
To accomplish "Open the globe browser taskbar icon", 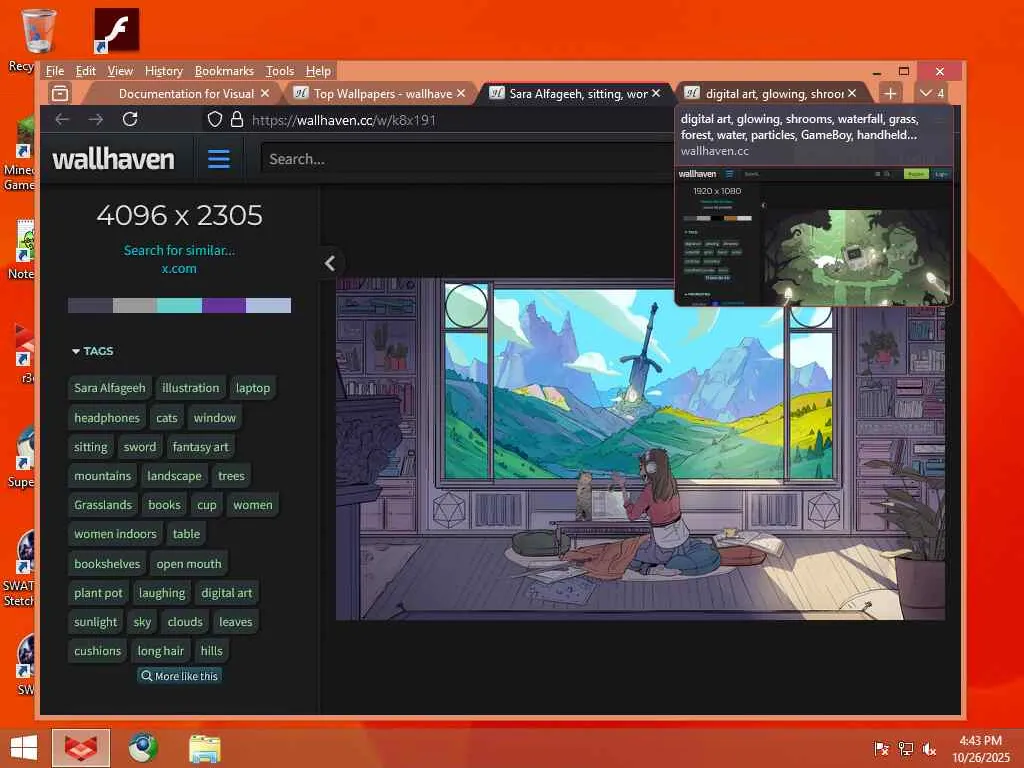I will pos(143,748).
